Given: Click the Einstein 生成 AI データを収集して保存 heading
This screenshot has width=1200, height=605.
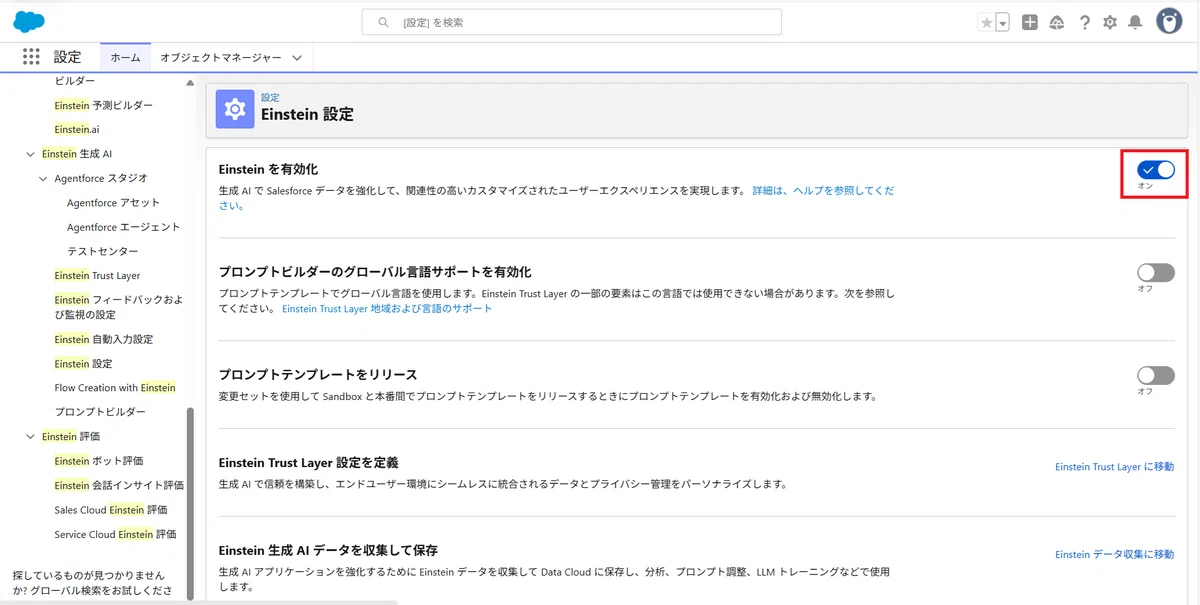Looking at the screenshot, I should coord(328,550).
